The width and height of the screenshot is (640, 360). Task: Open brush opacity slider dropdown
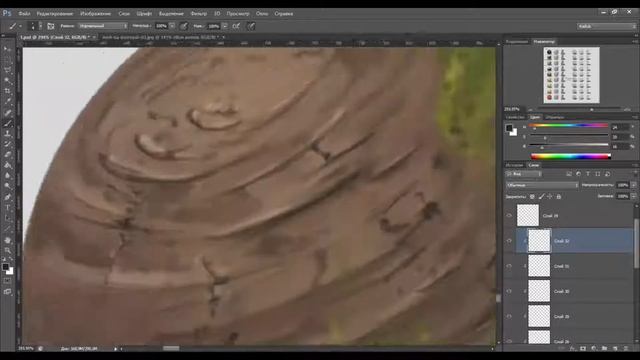[x=172, y=26]
